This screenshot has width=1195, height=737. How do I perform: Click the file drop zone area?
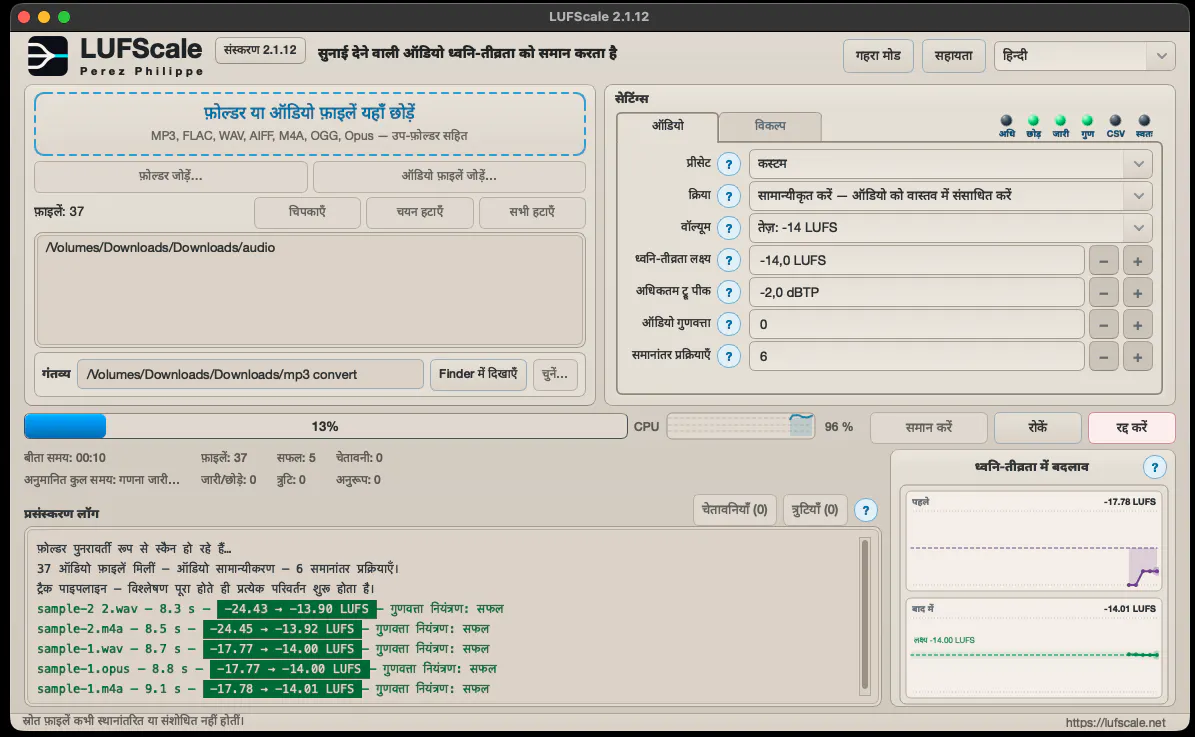pyautogui.click(x=309, y=124)
